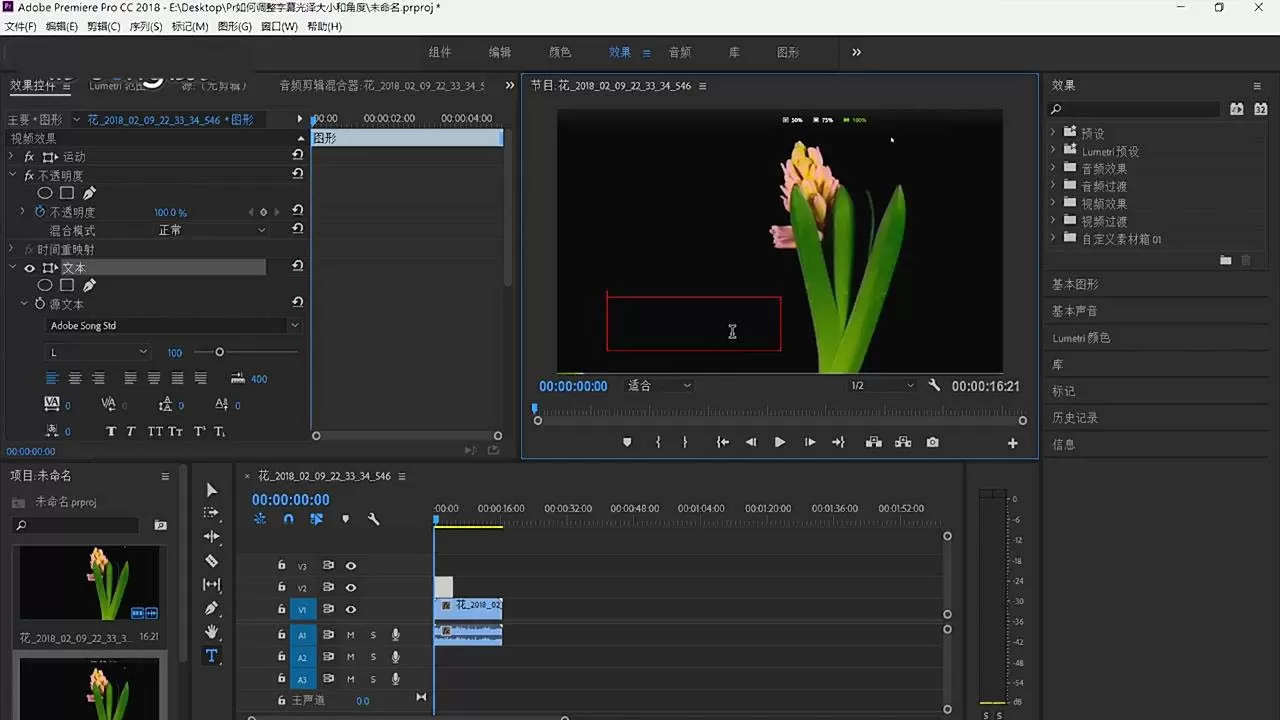Open the 图形(G) menu
1280x720 pixels.
coord(234,26)
